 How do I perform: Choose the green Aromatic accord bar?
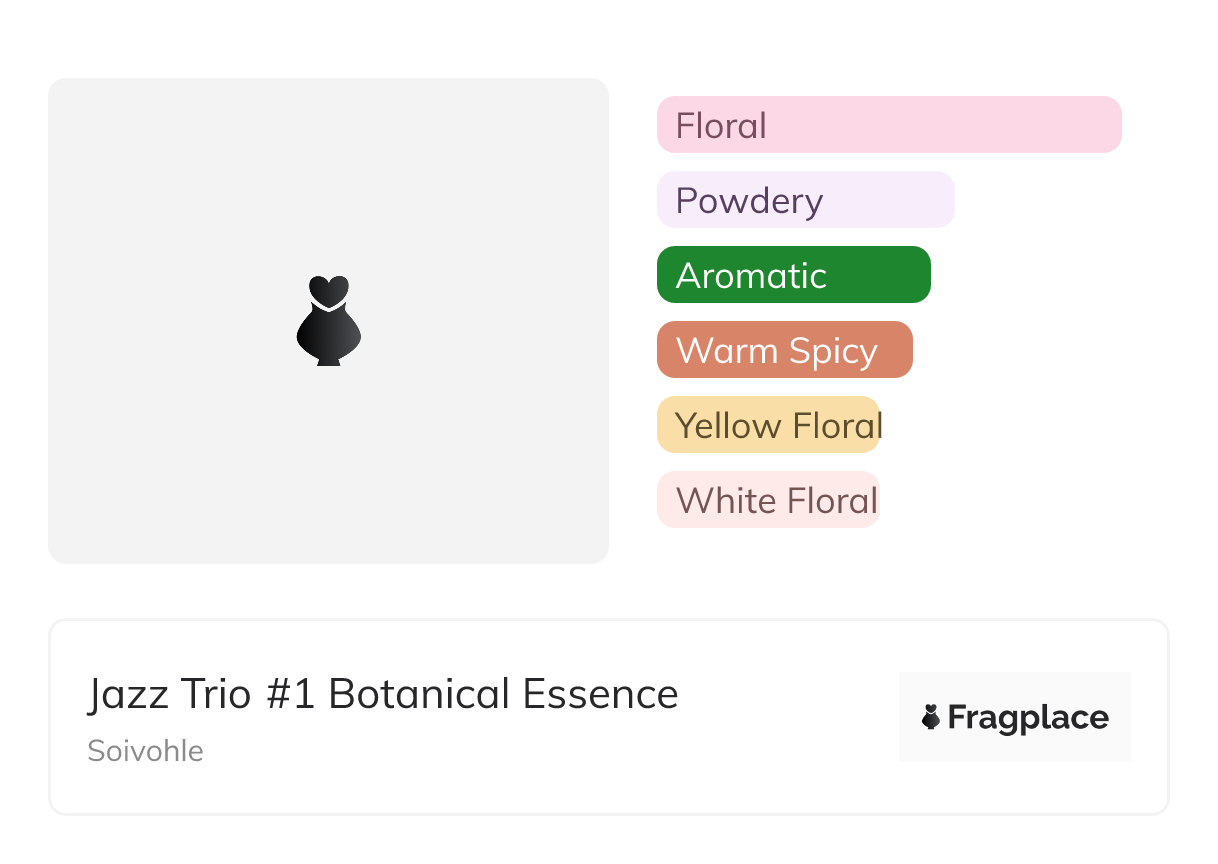click(x=793, y=275)
